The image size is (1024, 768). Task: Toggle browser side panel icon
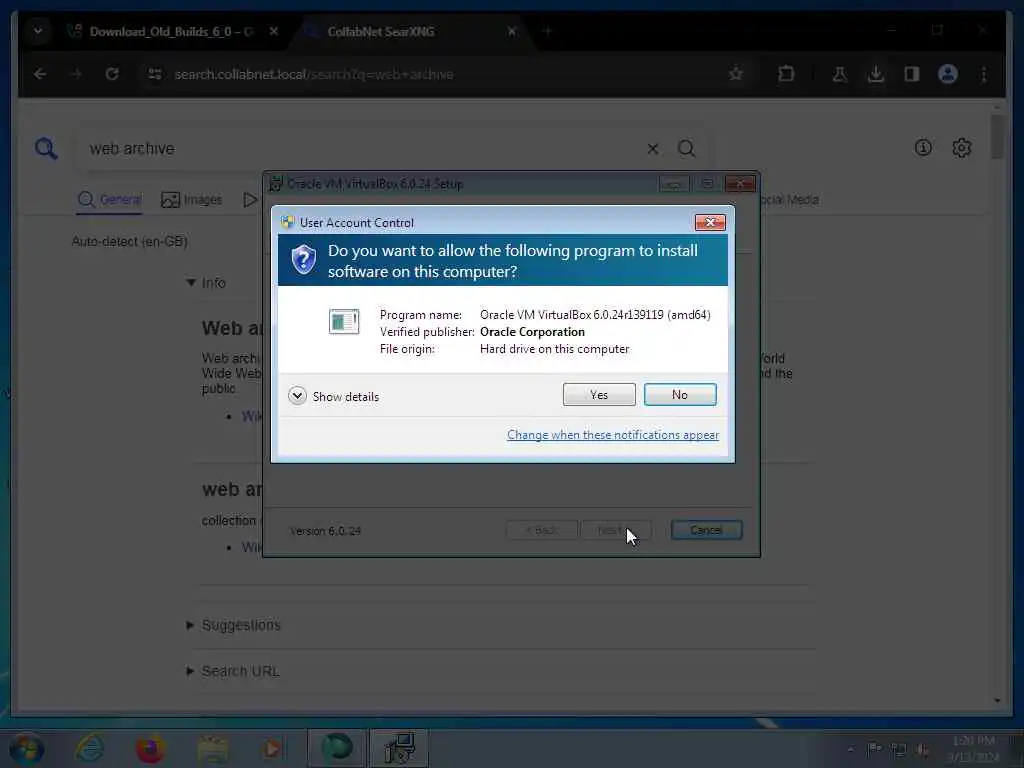912,74
